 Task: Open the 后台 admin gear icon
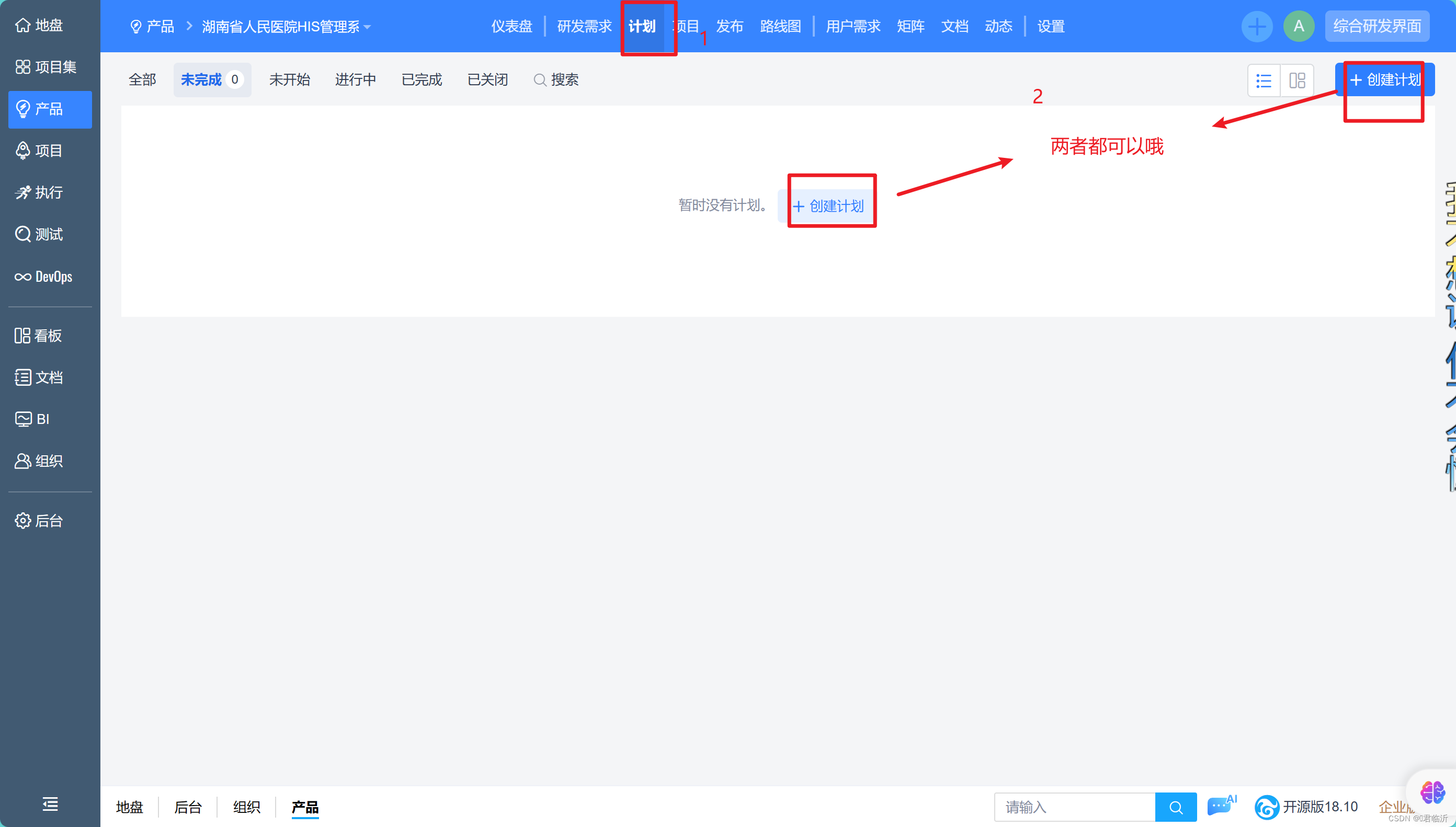pyautogui.click(x=24, y=520)
